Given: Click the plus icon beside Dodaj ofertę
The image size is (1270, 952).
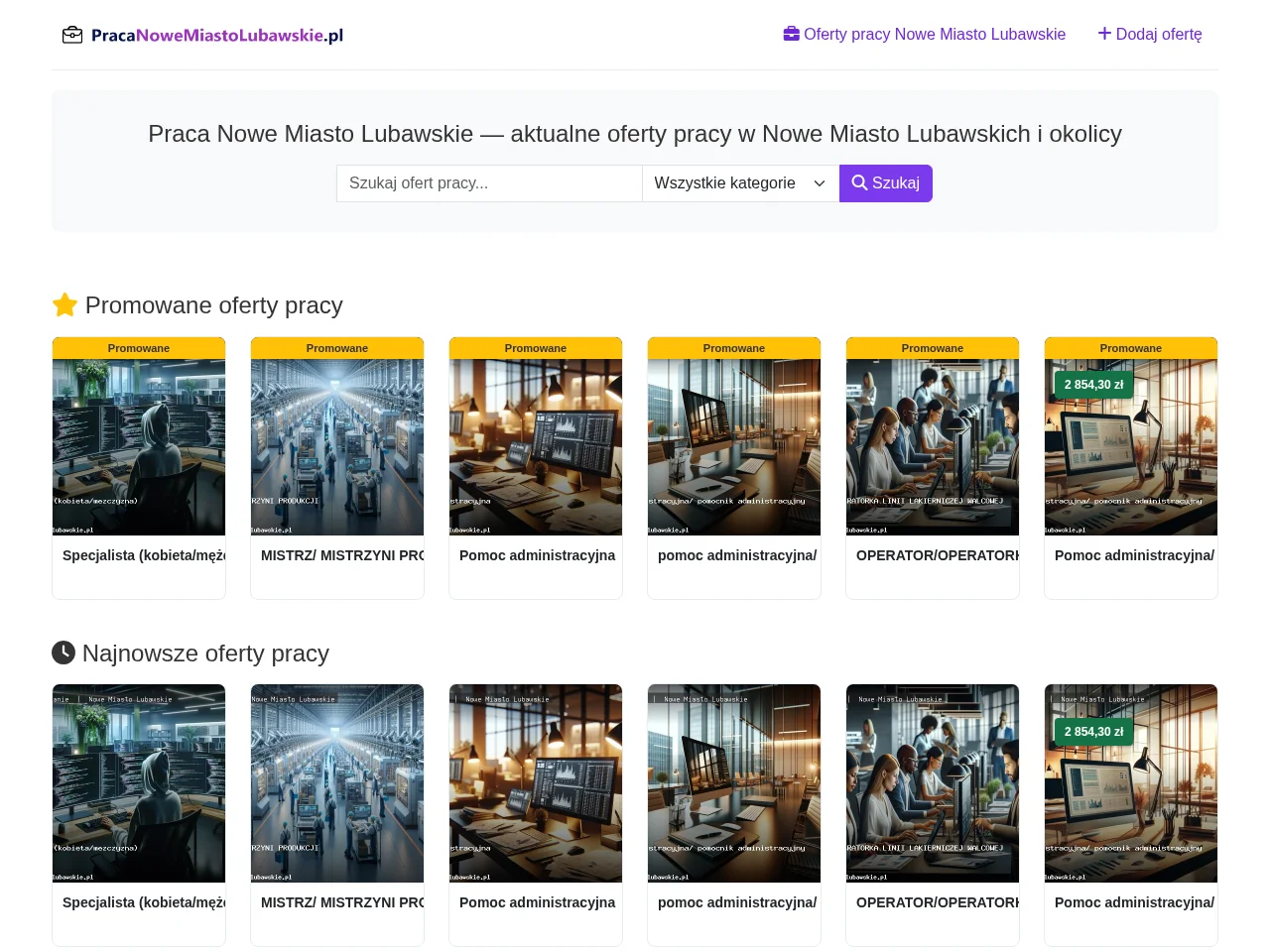Looking at the screenshot, I should pos(1104,34).
